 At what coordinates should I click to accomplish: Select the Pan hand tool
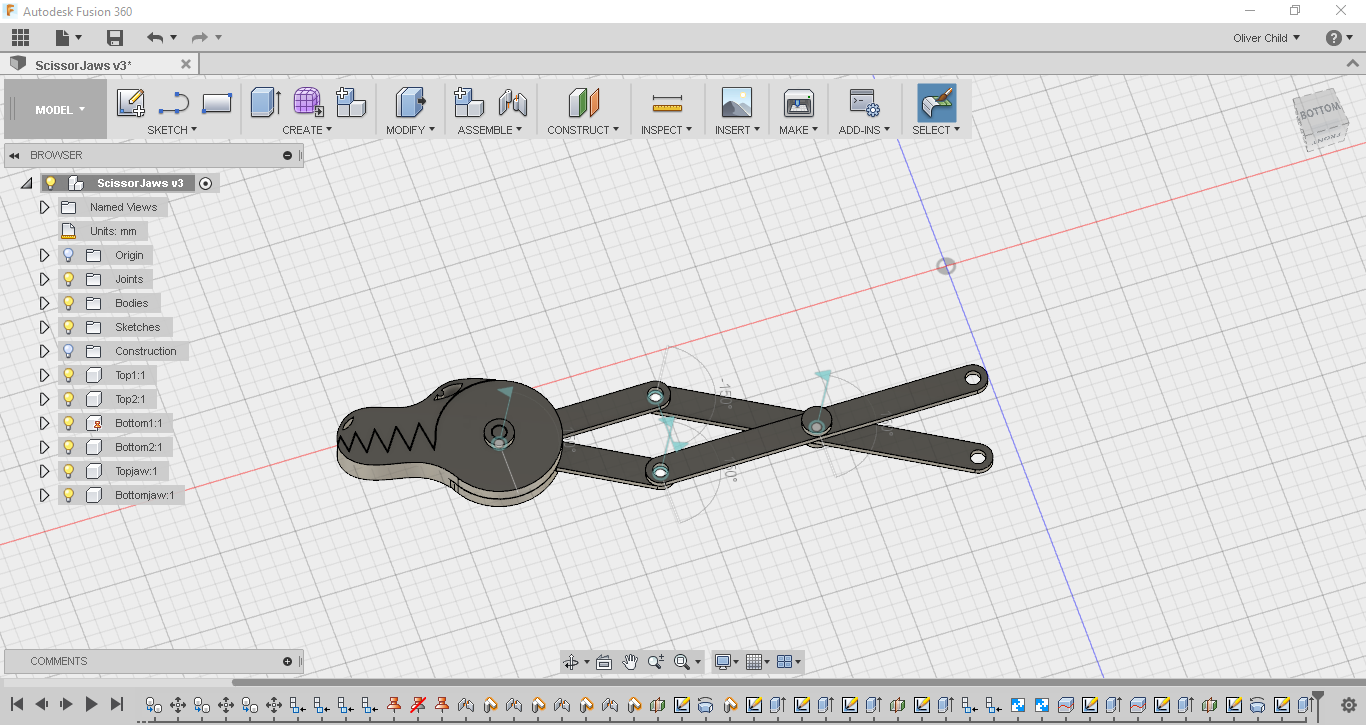pyautogui.click(x=630, y=662)
